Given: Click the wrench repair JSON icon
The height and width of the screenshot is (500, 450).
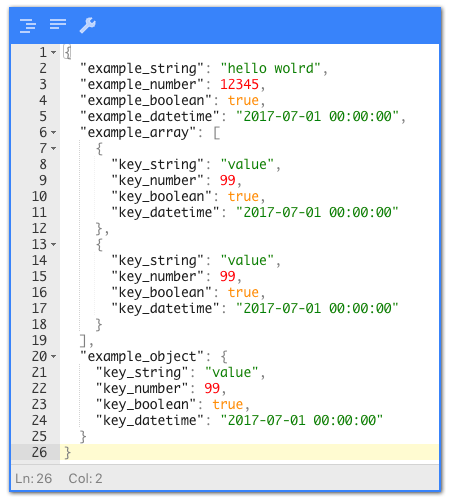Looking at the screenshot, I should [x=88, y=25].
